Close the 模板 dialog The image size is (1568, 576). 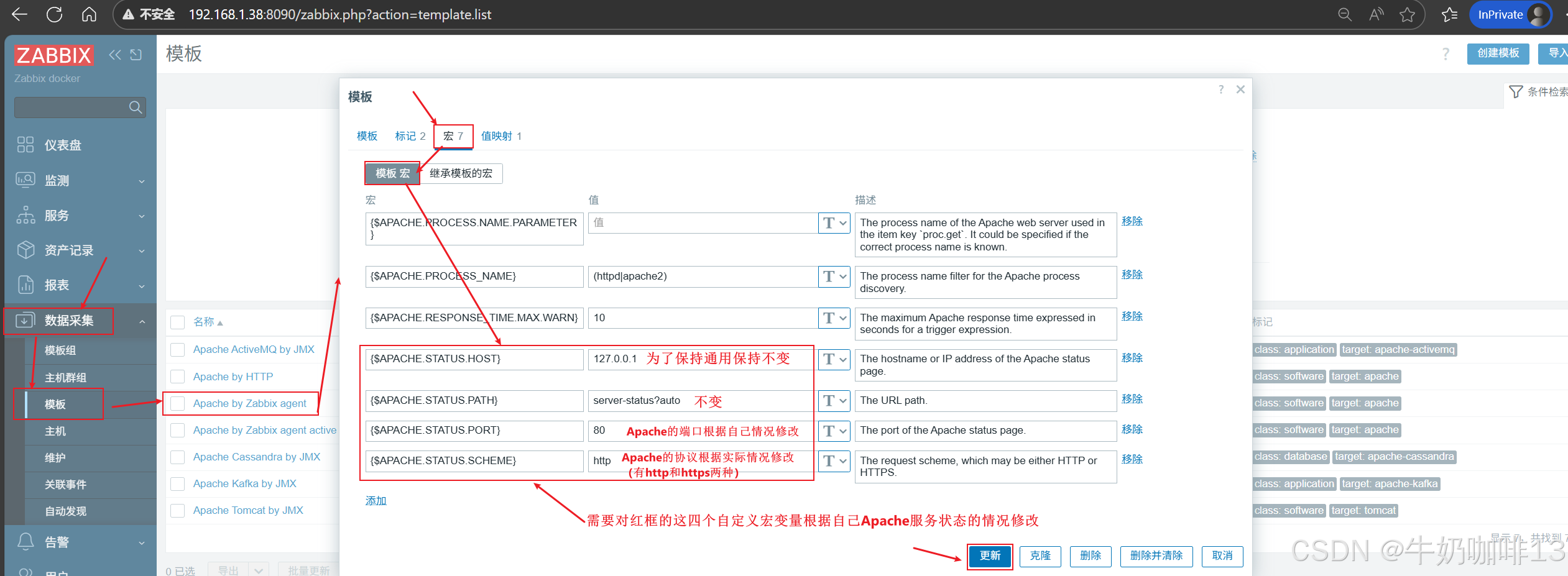pos(1240,89)
